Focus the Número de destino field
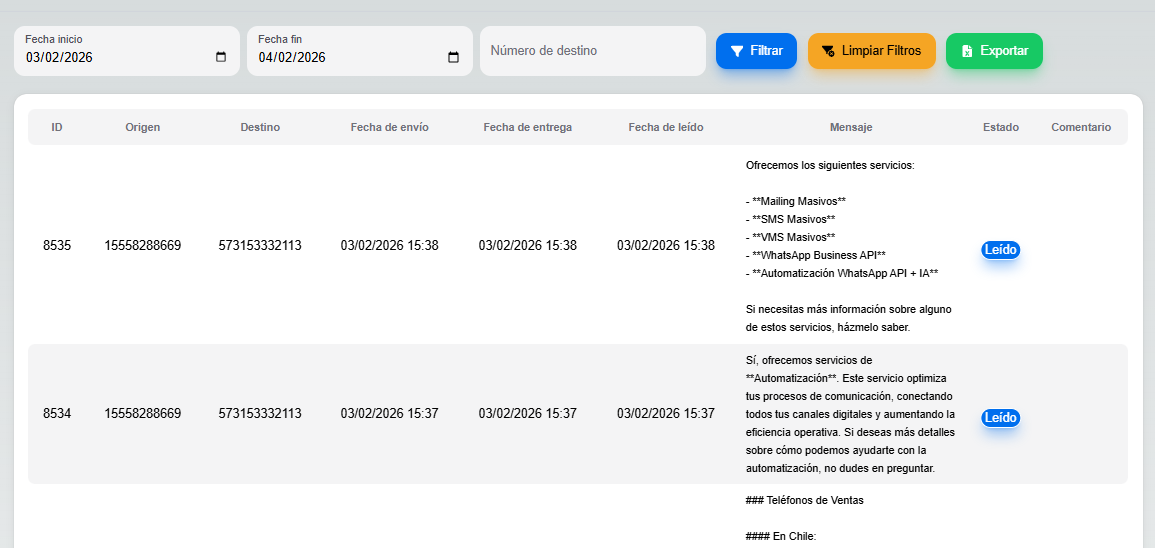This screenshot has width=1155, height=548. click(592, 51)
